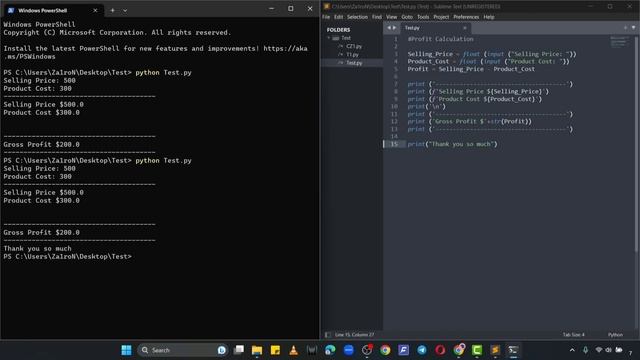Switch to Windows Terminal taskbar icon

513,350
